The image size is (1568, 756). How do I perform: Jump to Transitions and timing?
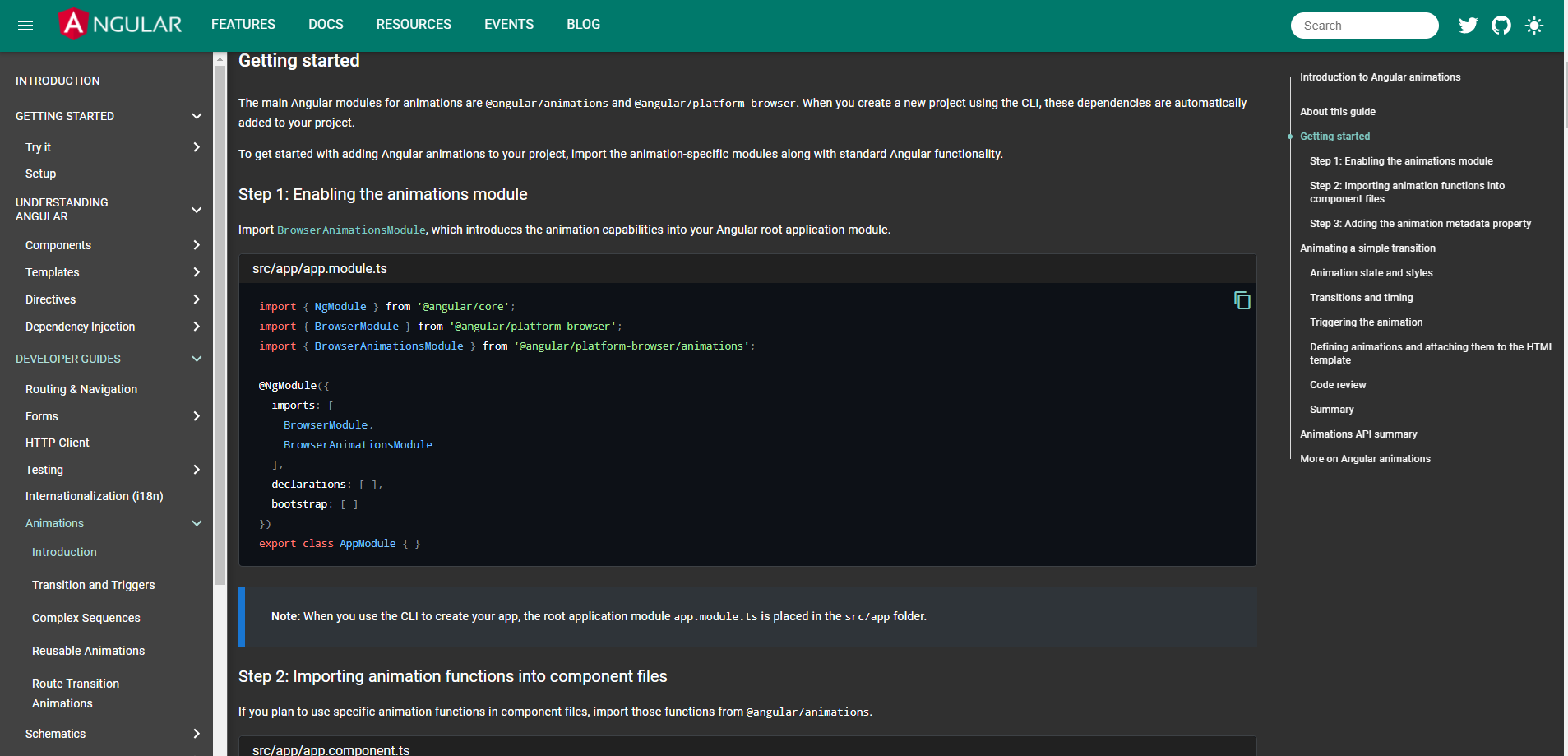1362,298
